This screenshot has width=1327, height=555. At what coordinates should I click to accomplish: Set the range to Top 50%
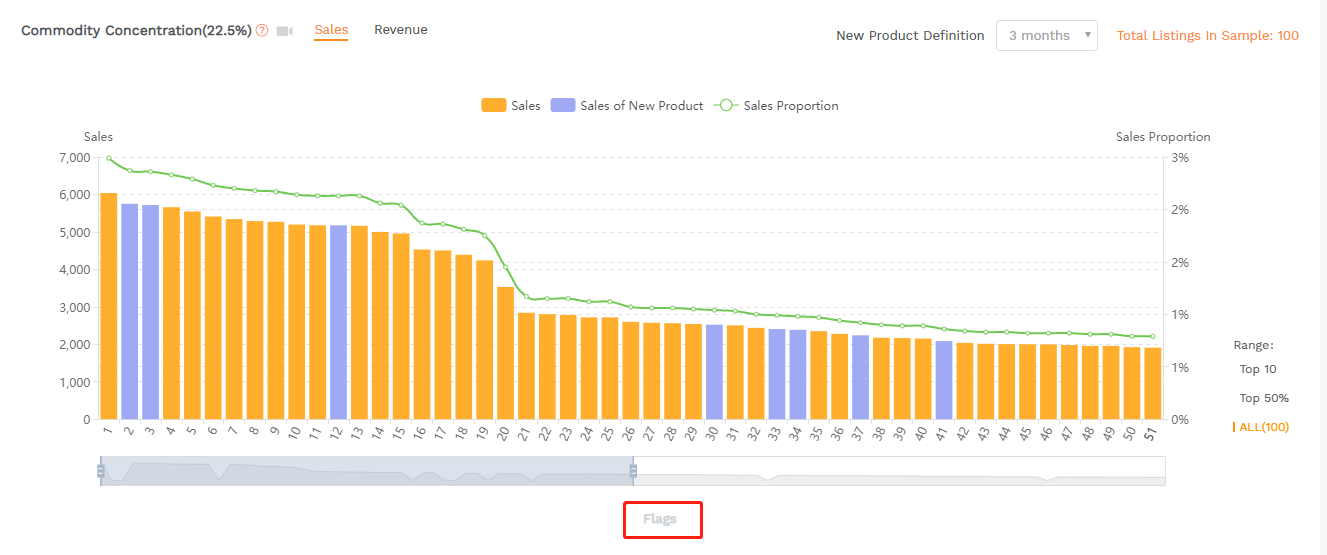tap(1263, 398)
